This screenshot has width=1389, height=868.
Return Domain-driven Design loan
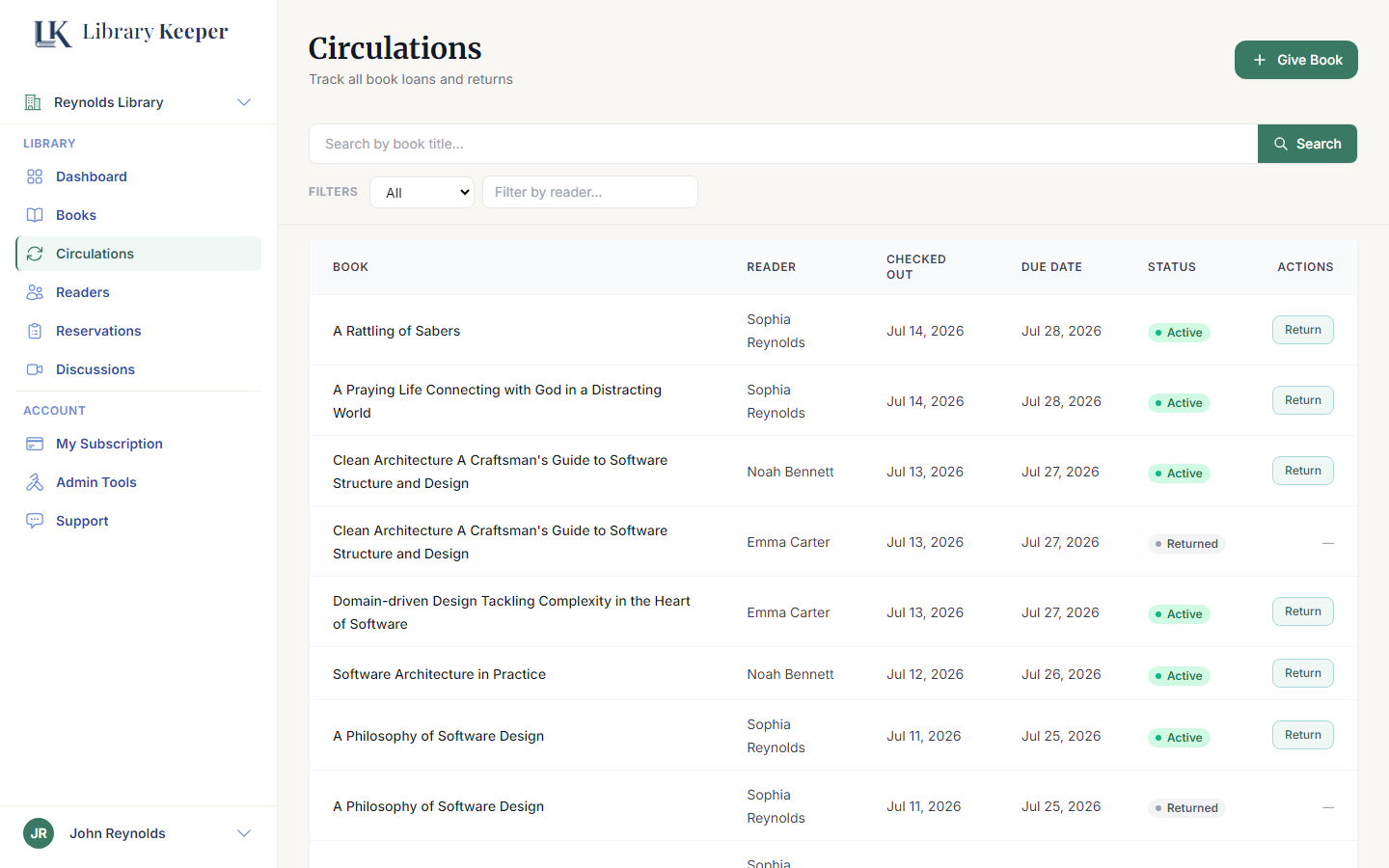click(x=1302, y=611)
